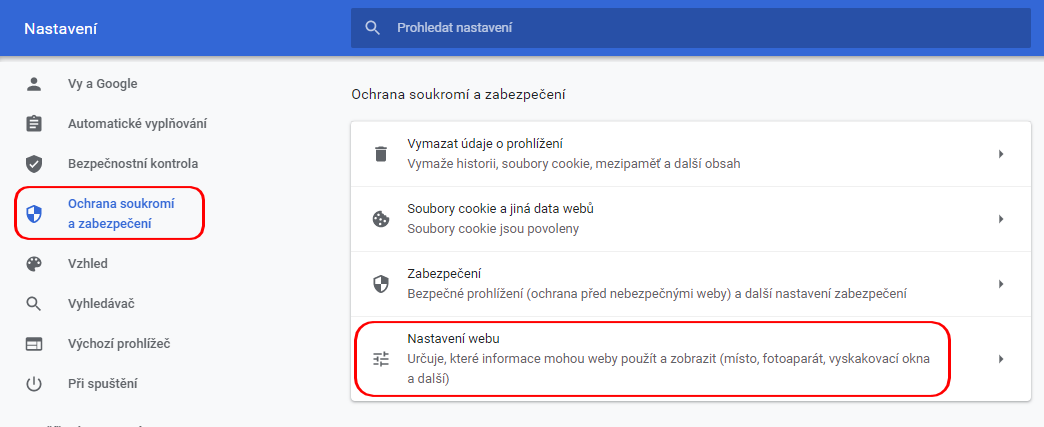This screenshot has height=427, width=1044.
Task: Click the power icon for Při spuštění
Action: [34, 383]
